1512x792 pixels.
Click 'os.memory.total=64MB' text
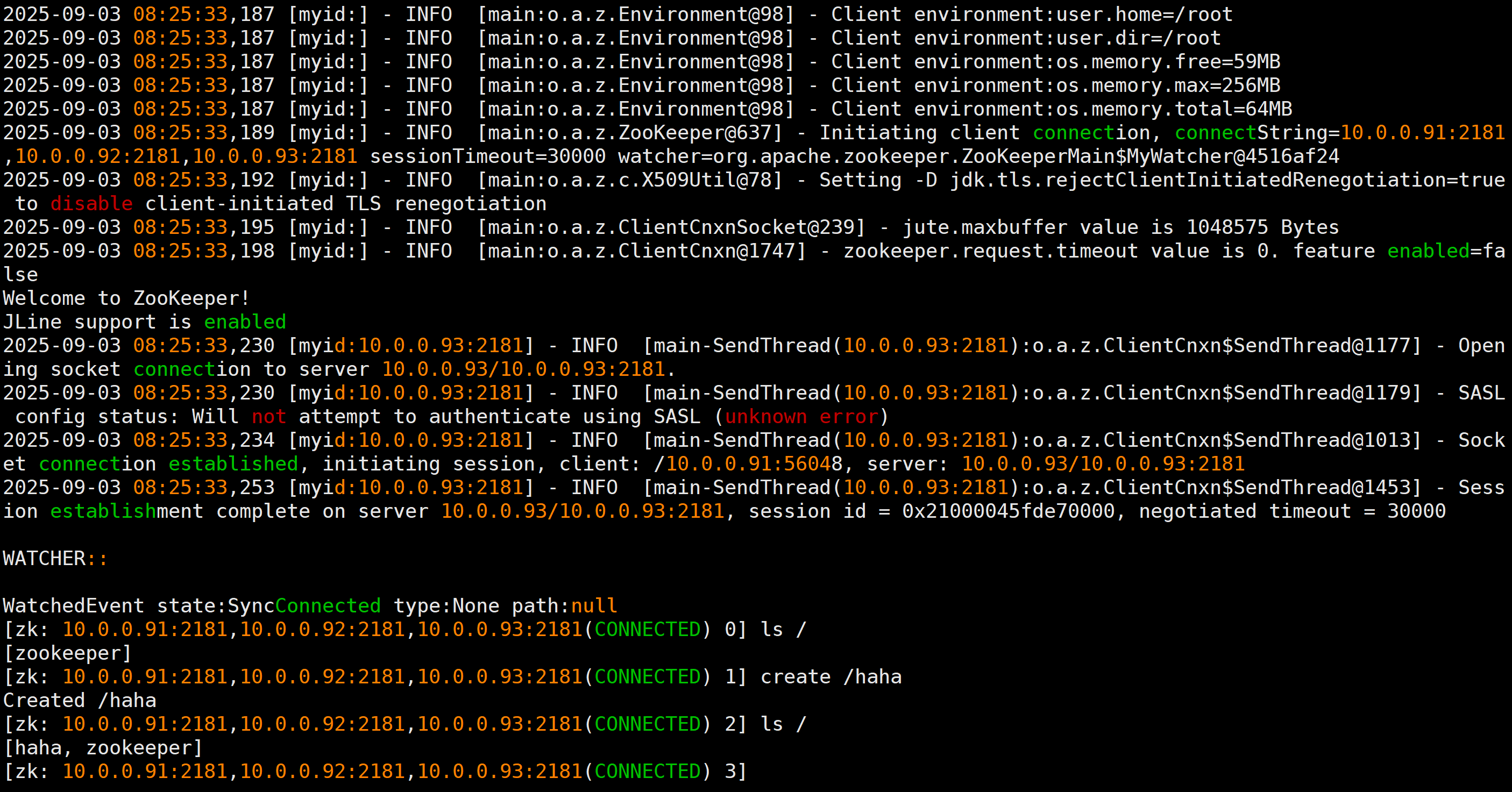1174,109
